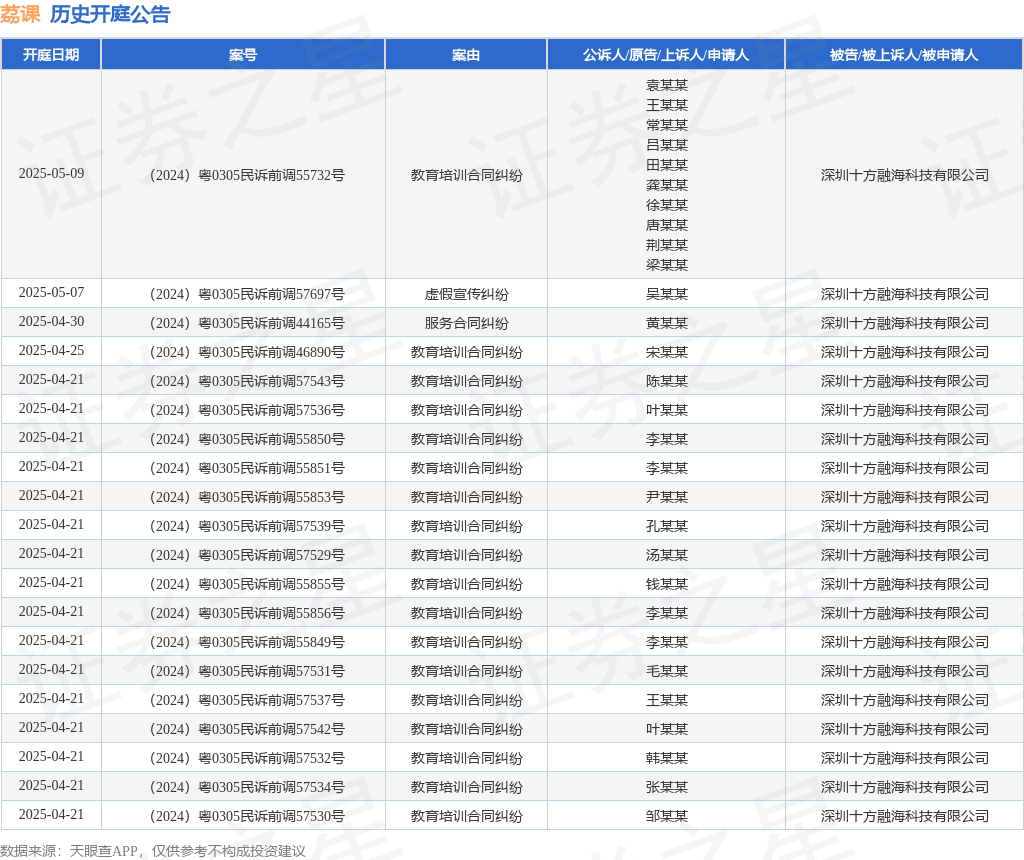Screen dimensions: 1024x860
Task: Click plaintiff name 唐某某
Action: (x=666, y=225)
